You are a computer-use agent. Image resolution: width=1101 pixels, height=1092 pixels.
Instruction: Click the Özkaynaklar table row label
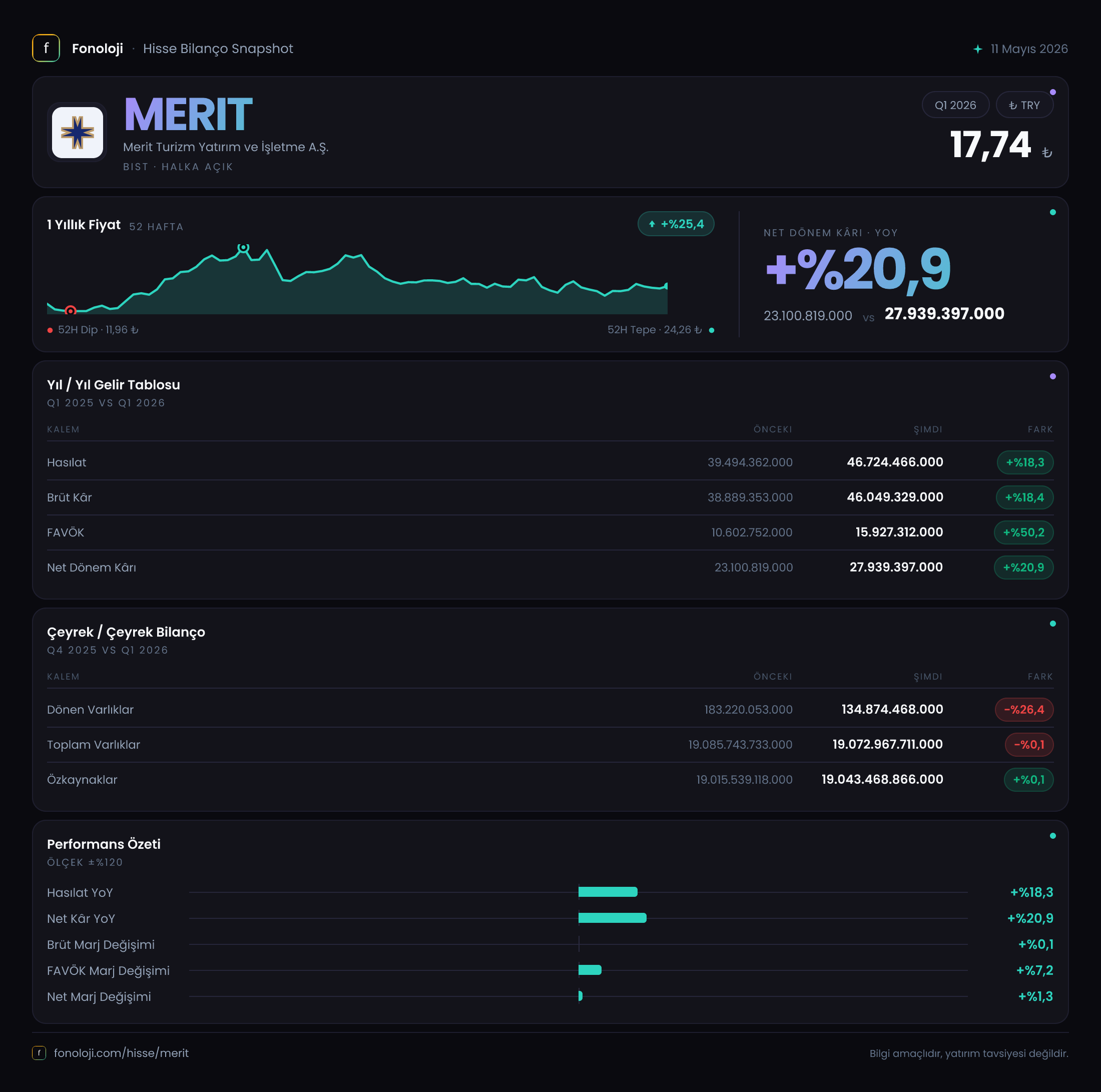[82, 779]
